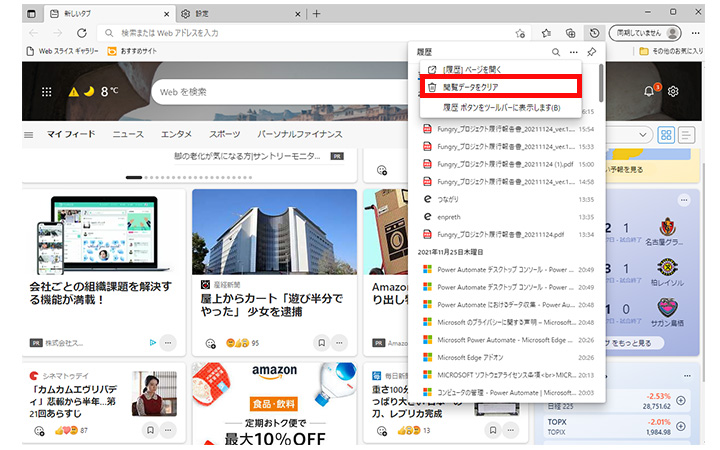Switch to the ニュース feed tab

(127, 134)
